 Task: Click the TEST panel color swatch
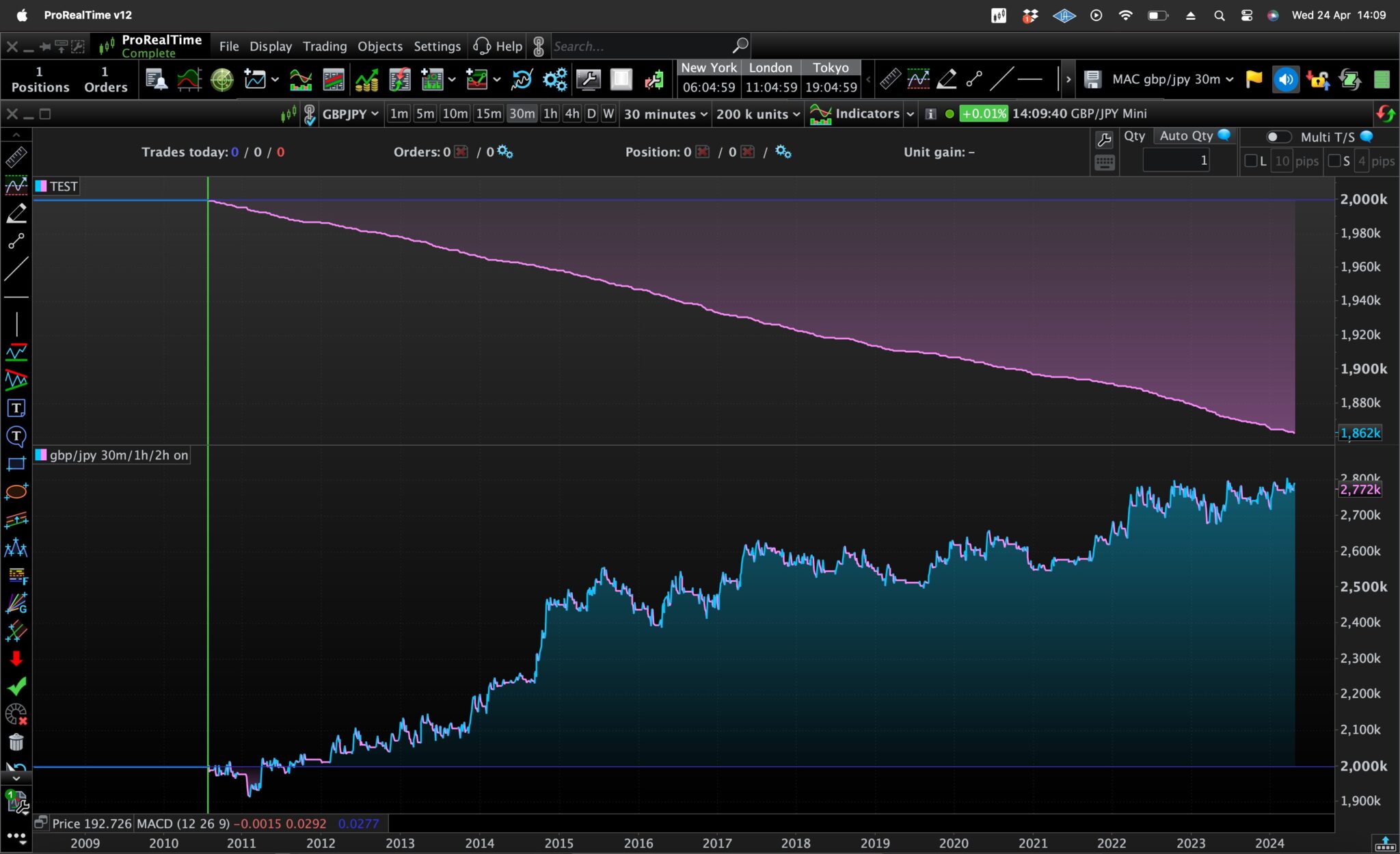[41, 186]
